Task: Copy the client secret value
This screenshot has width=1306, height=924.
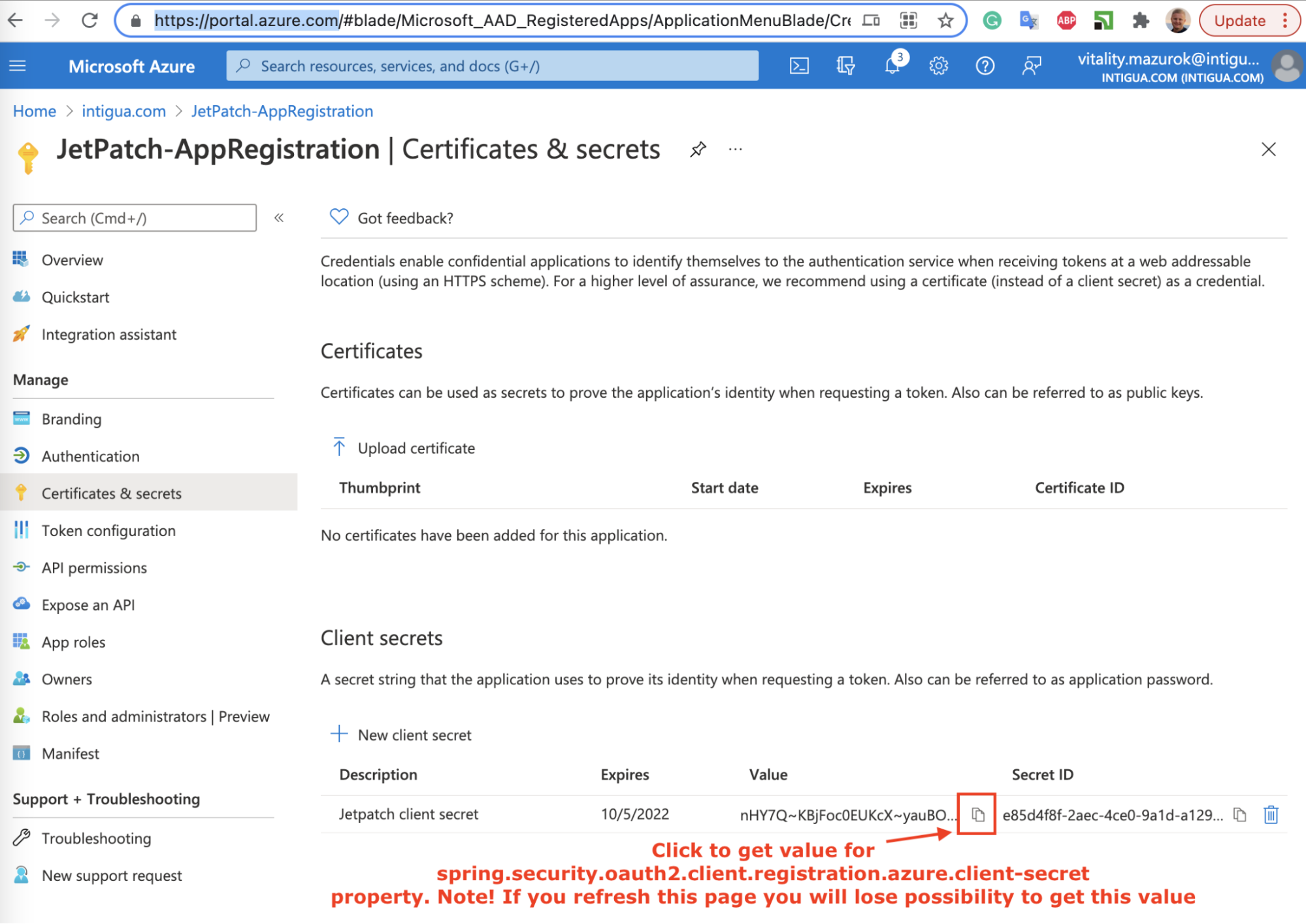Action: pyautogui.click(x=977, y=814)
